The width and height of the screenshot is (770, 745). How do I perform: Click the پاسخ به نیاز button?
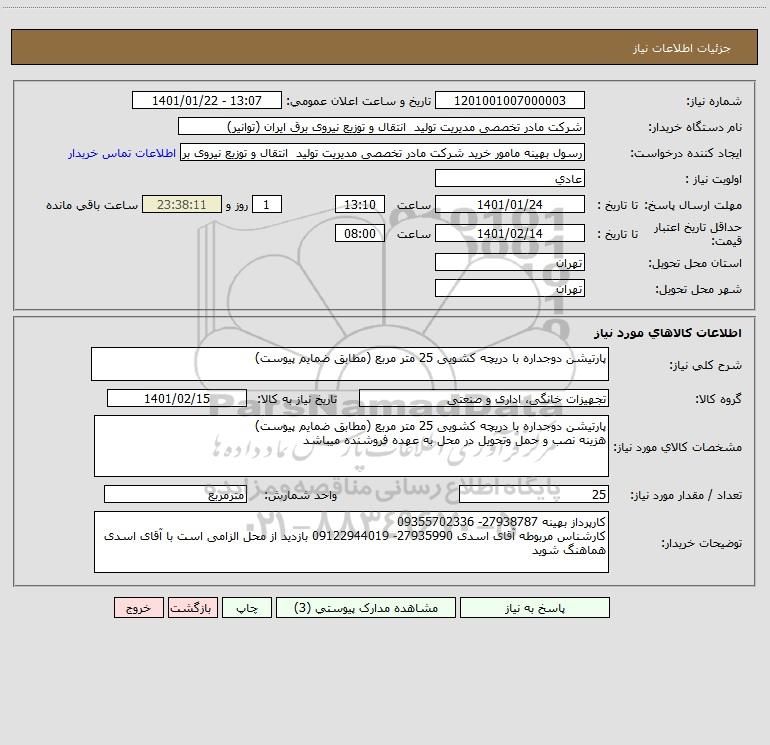pyautogui.click(x=535, y=607)
